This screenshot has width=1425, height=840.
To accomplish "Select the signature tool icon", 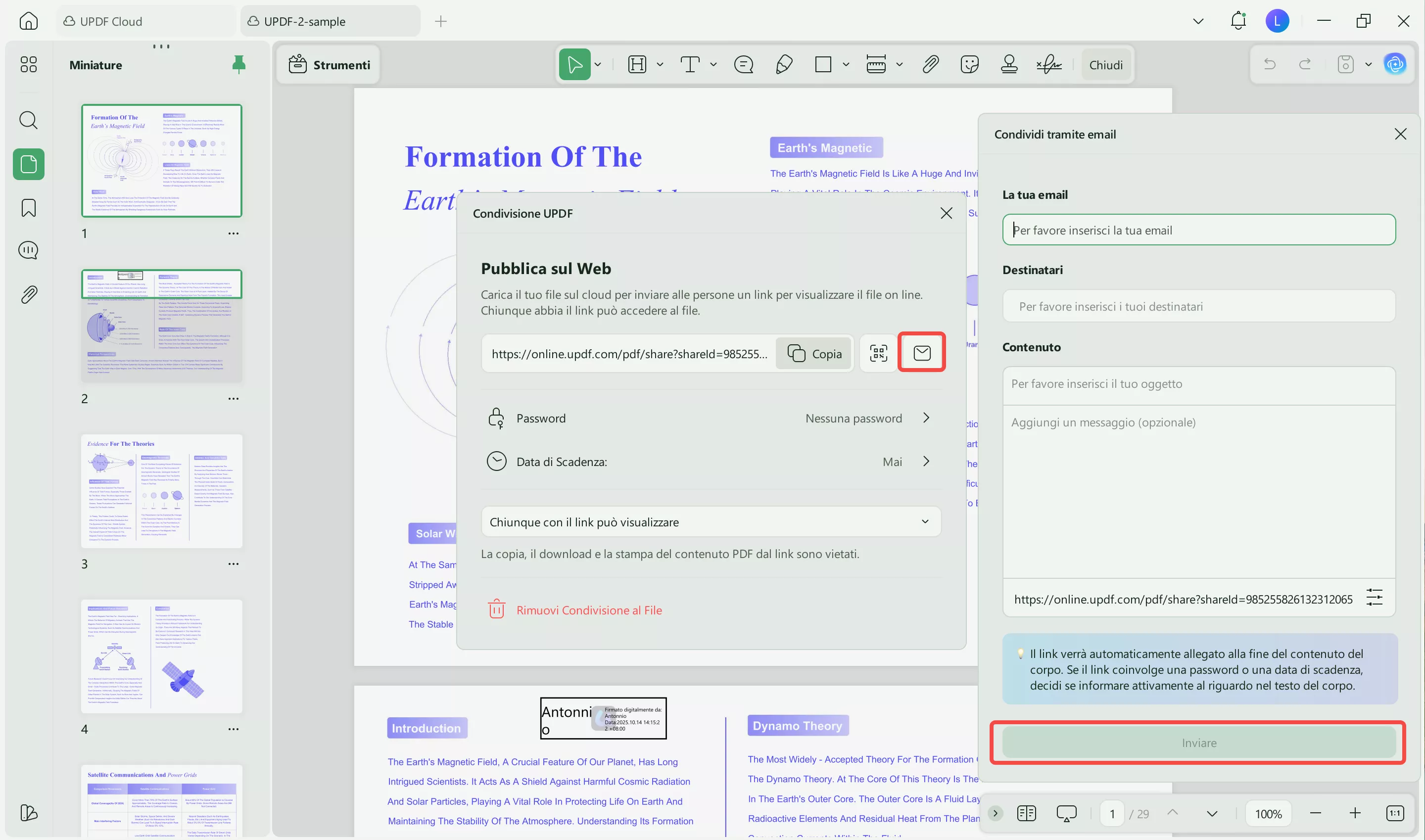I will point(1048,64).
